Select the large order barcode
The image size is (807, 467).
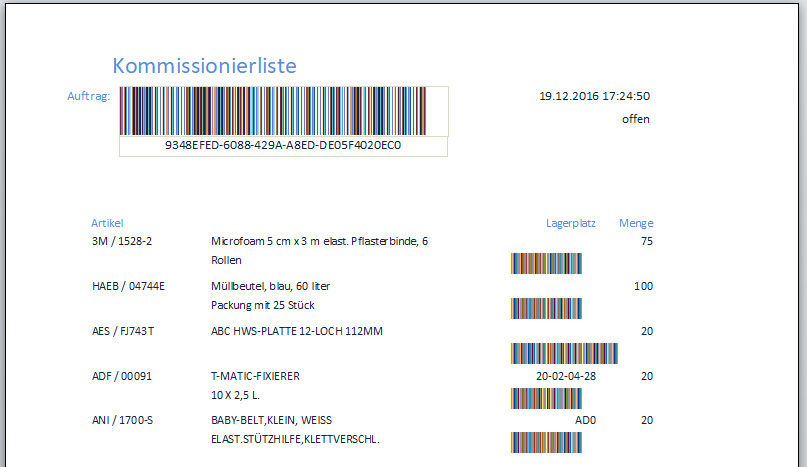point(273,111)
